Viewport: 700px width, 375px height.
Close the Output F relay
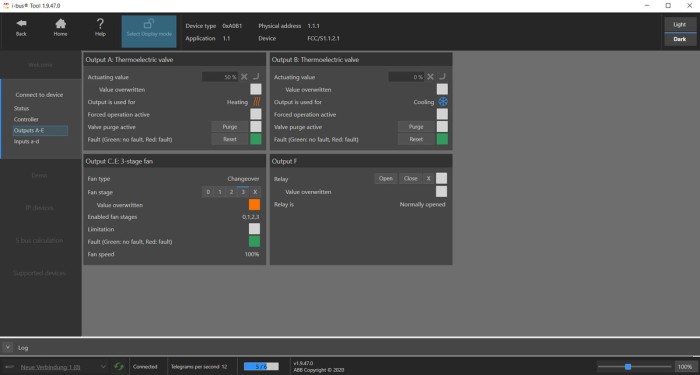coord(410,179)
